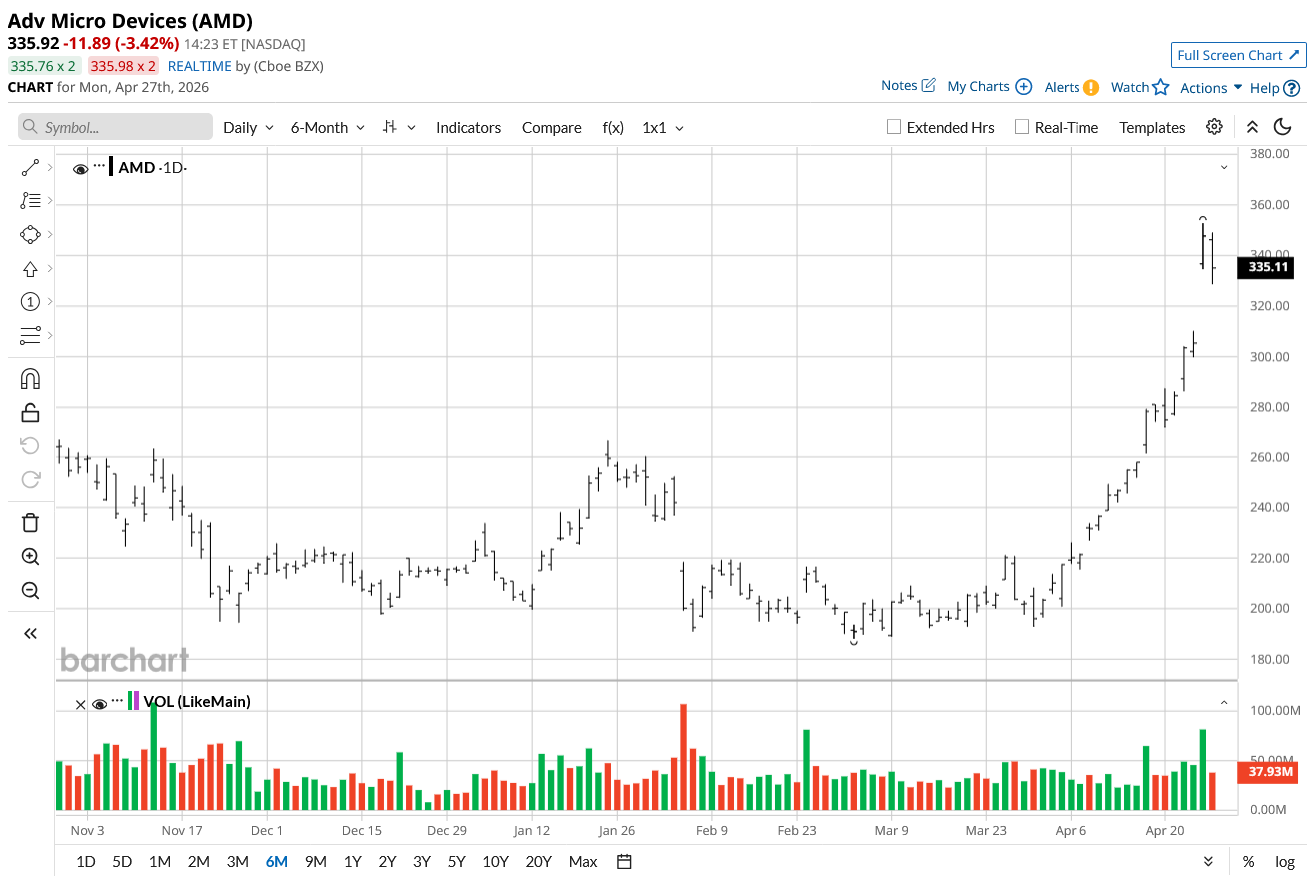Open the 1x1 grid layout dropdown

pyautogui.click(x=663, y=127)
